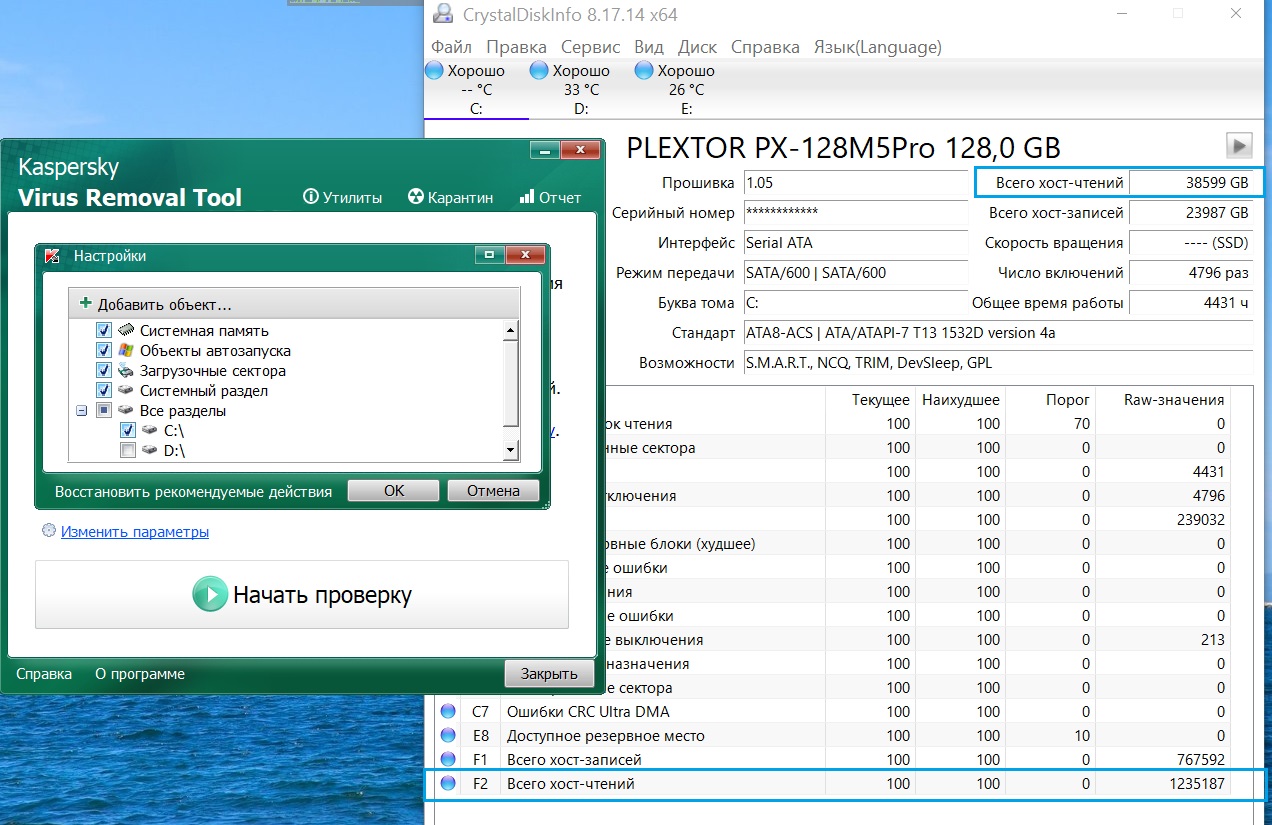The height and width of the screenshot is (825, 1272).
Task: Click the scan list scrollbar down arrow
Action: click(x=511, y=451)
